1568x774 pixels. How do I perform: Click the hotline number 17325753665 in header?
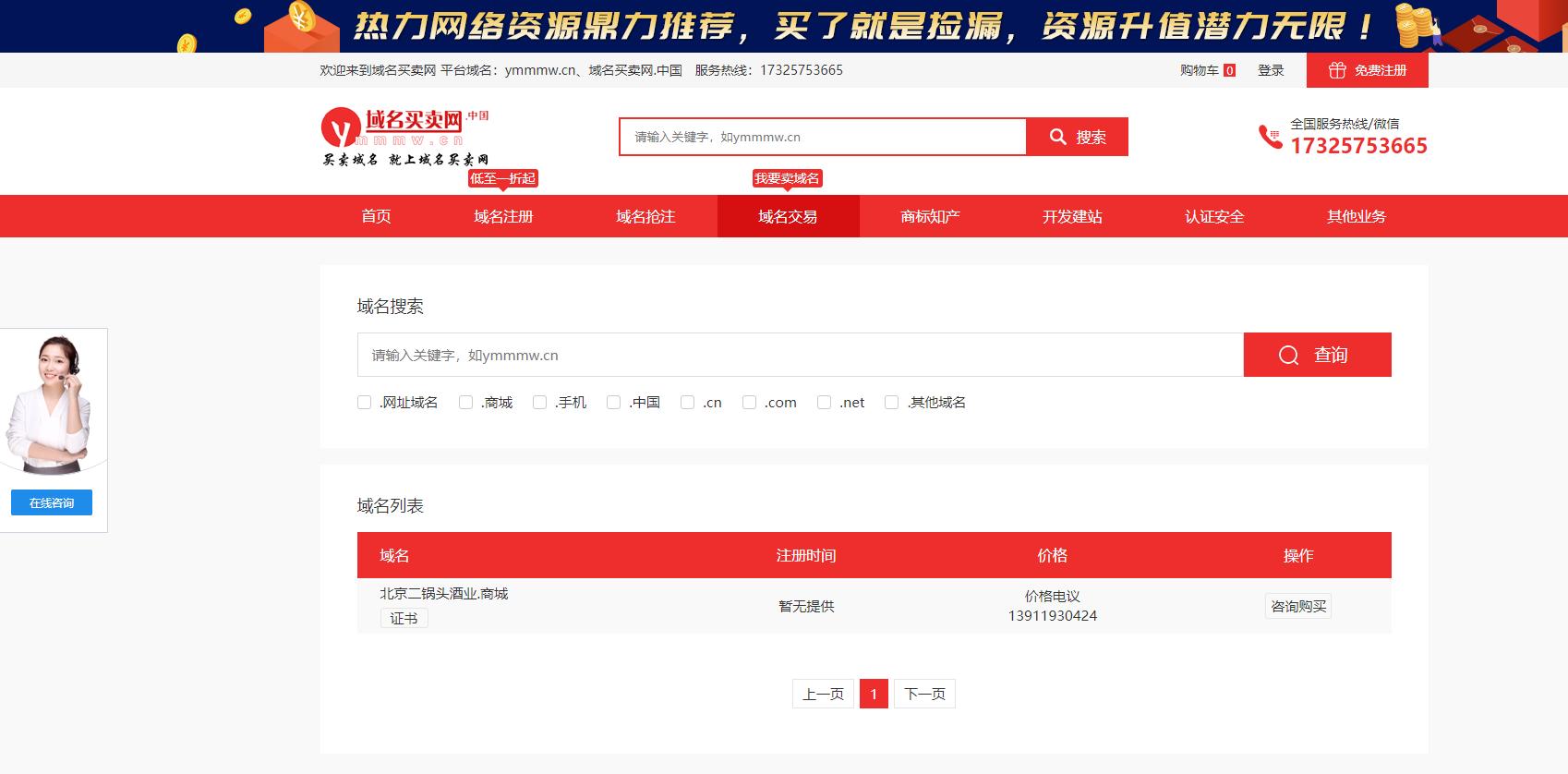[x=1358, y=146]
